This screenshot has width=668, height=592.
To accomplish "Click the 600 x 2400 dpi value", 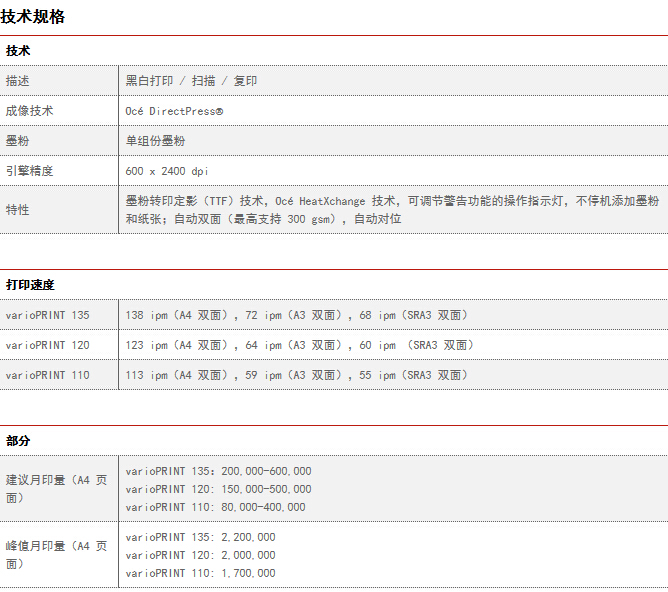I will (167, 171).
